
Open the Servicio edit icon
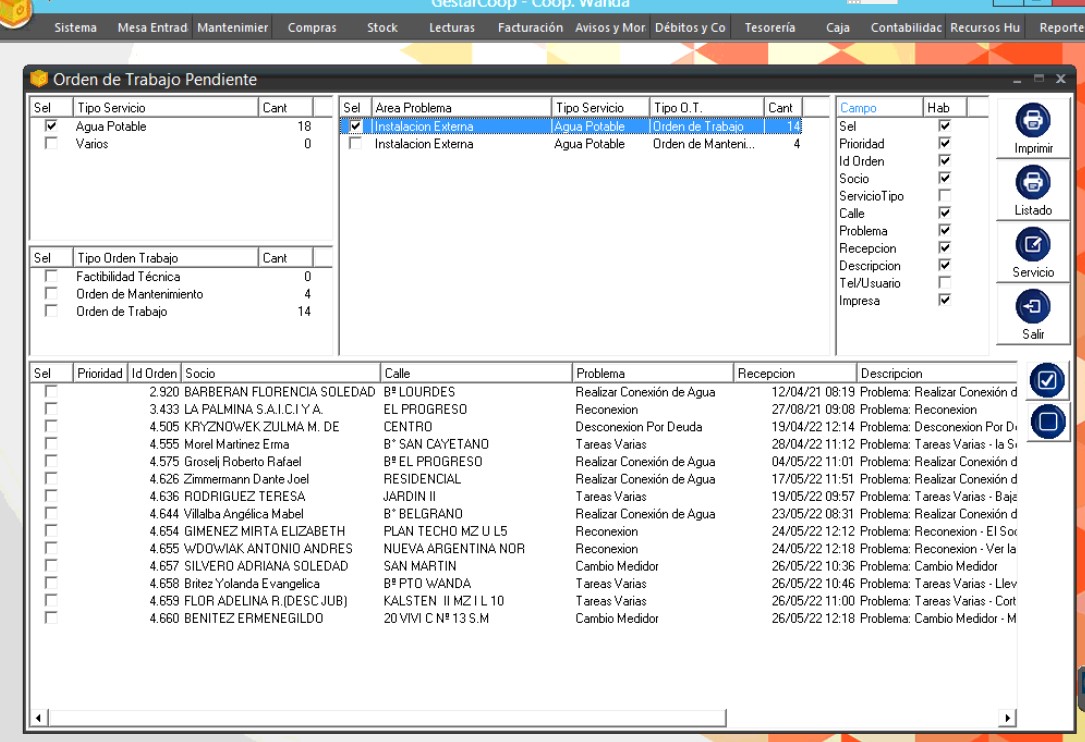pos(1032,245)
